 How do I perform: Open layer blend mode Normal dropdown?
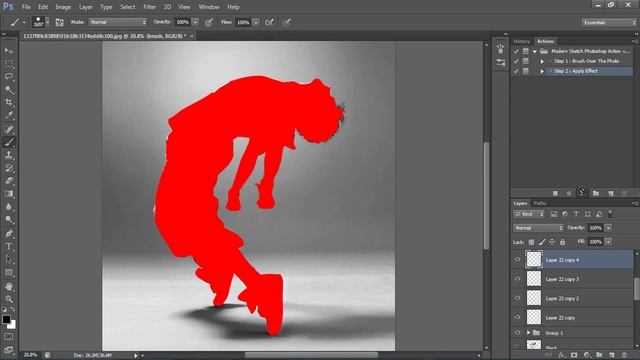click(x=538, y=228)
